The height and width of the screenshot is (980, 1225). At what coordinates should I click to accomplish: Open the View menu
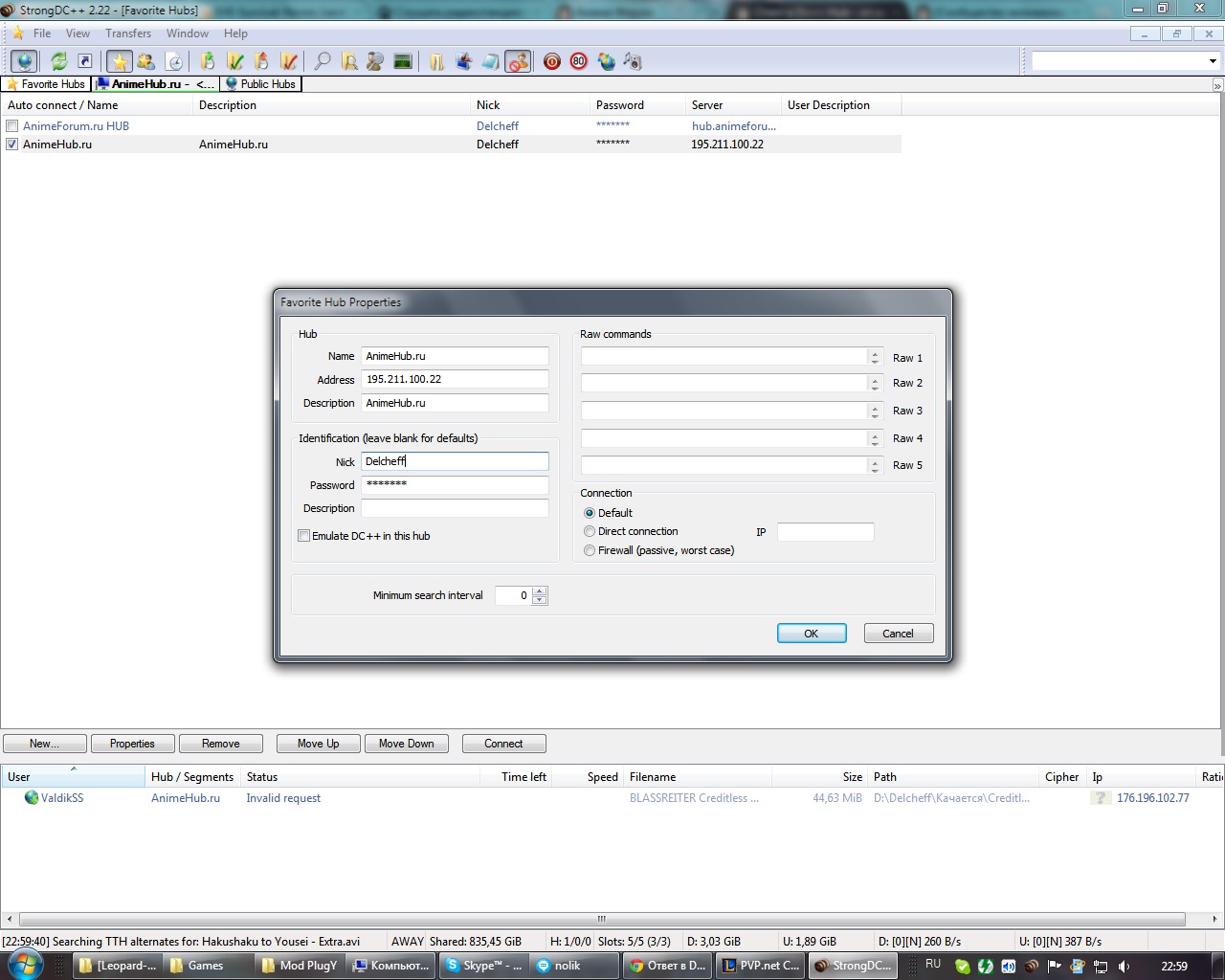pyautogui.click(x=78, y=33)
